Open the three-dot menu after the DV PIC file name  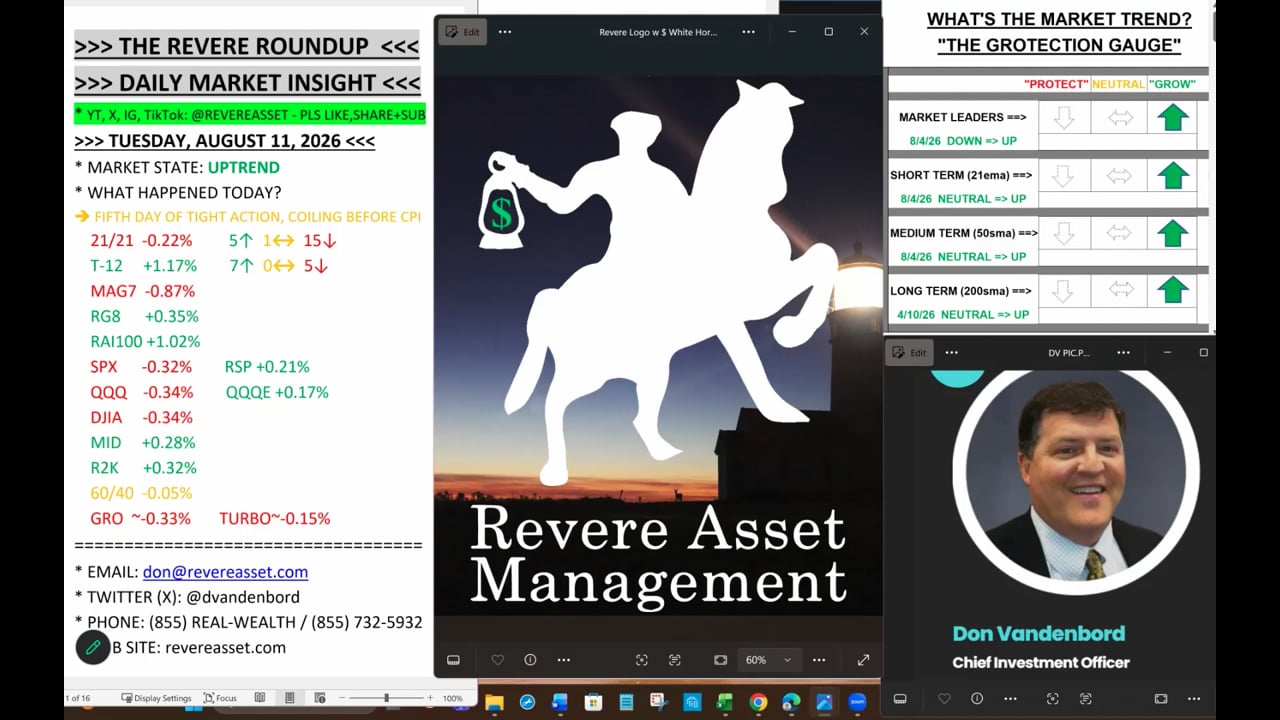tap(1124, 352)
